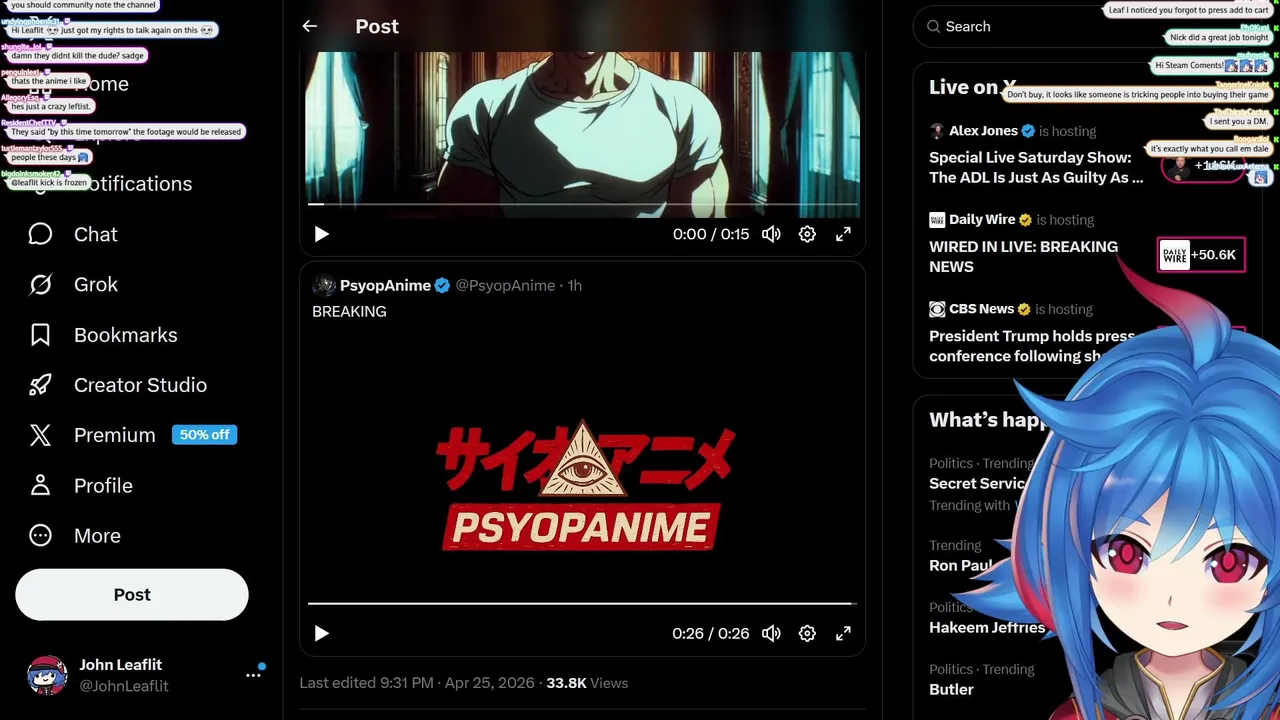Screen dimensions: 1280x720
Task: Open John Leaflit account options dots
Action: [253, 675]
